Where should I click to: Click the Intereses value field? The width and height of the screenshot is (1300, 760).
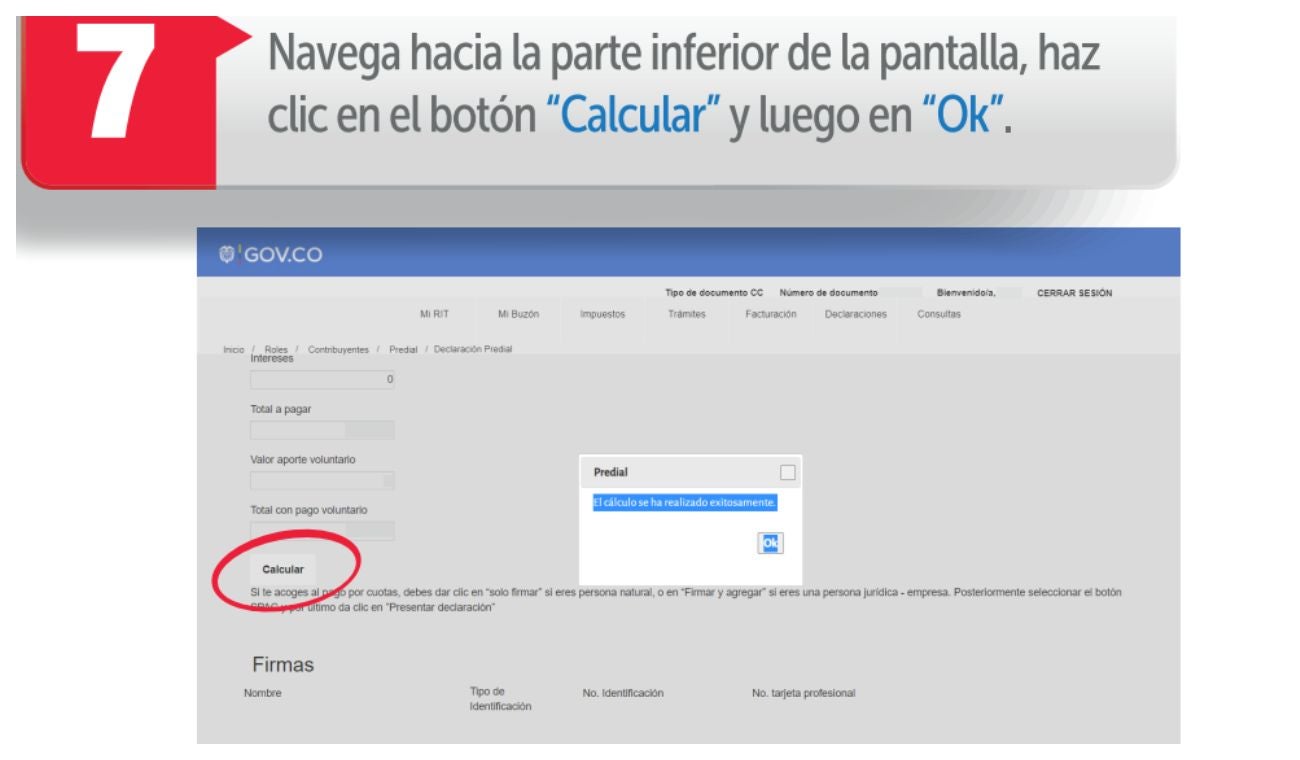click(322, 380)
